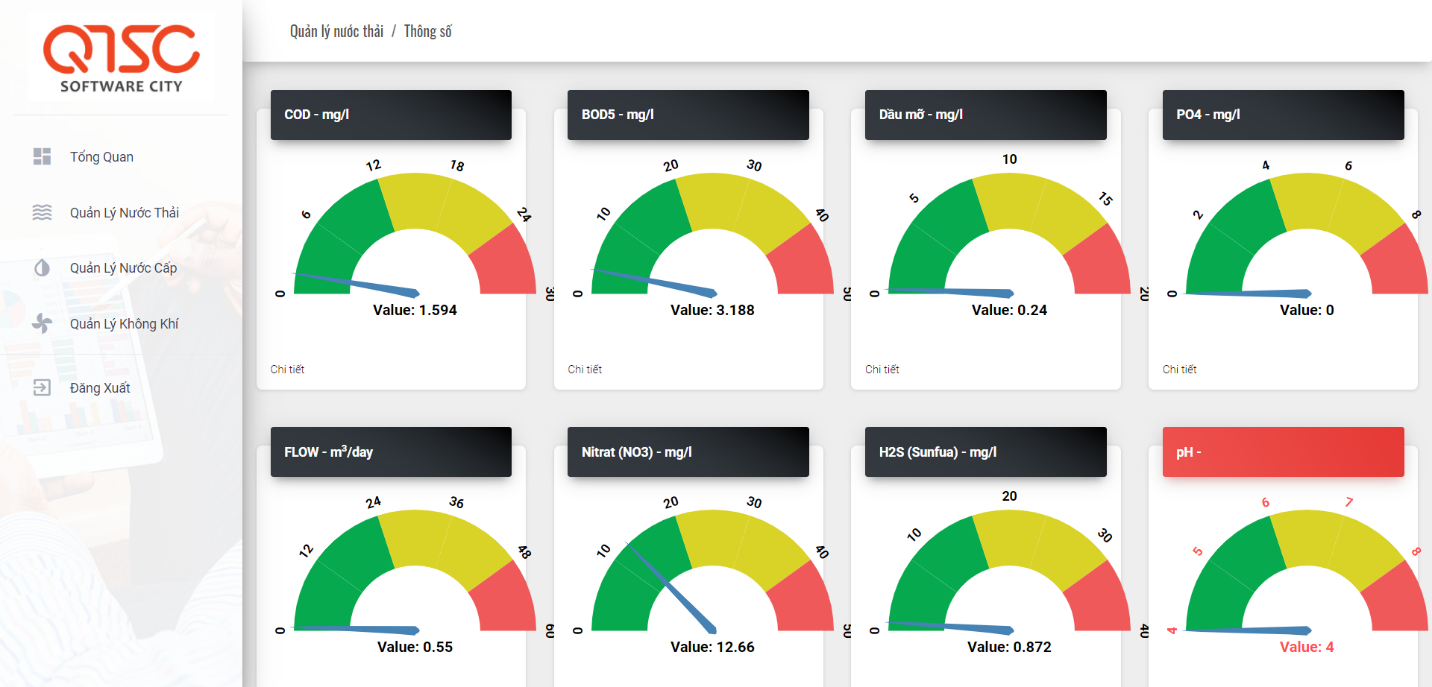The height and width of the screenshot is (687, 1432).
Task: Click the water drop icon for Quản Lý Nước Cấp
Action: coord(42,268)
